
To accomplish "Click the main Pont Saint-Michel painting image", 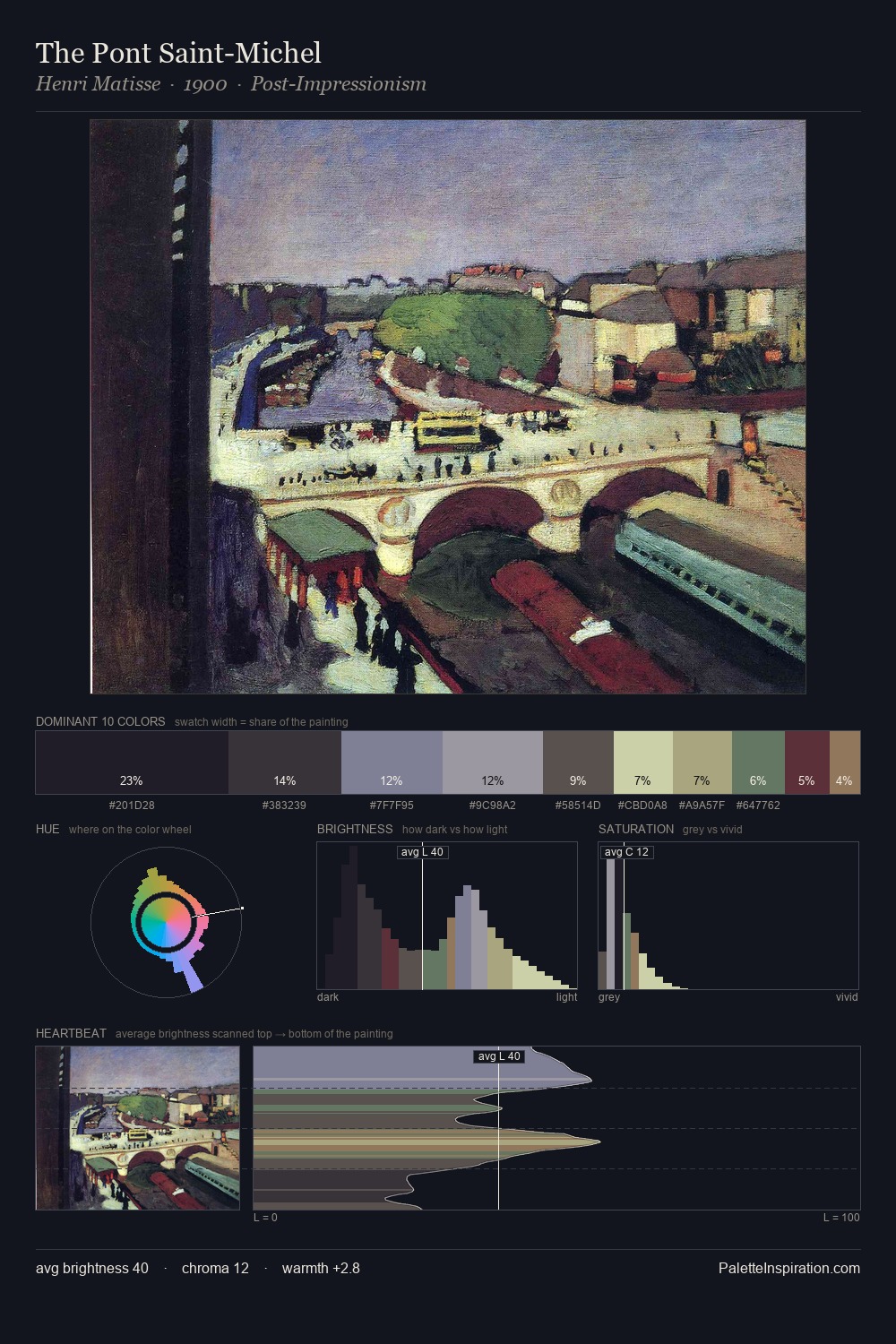I will [448, 407].
